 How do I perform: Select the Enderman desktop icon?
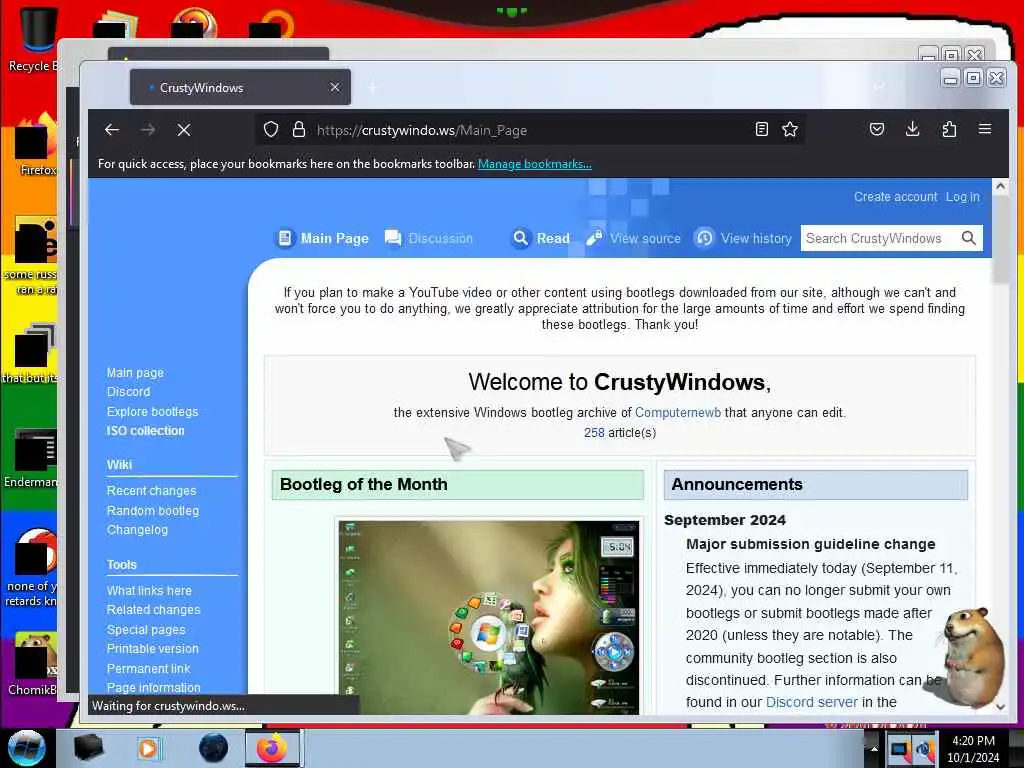click(x=31, y=457)
